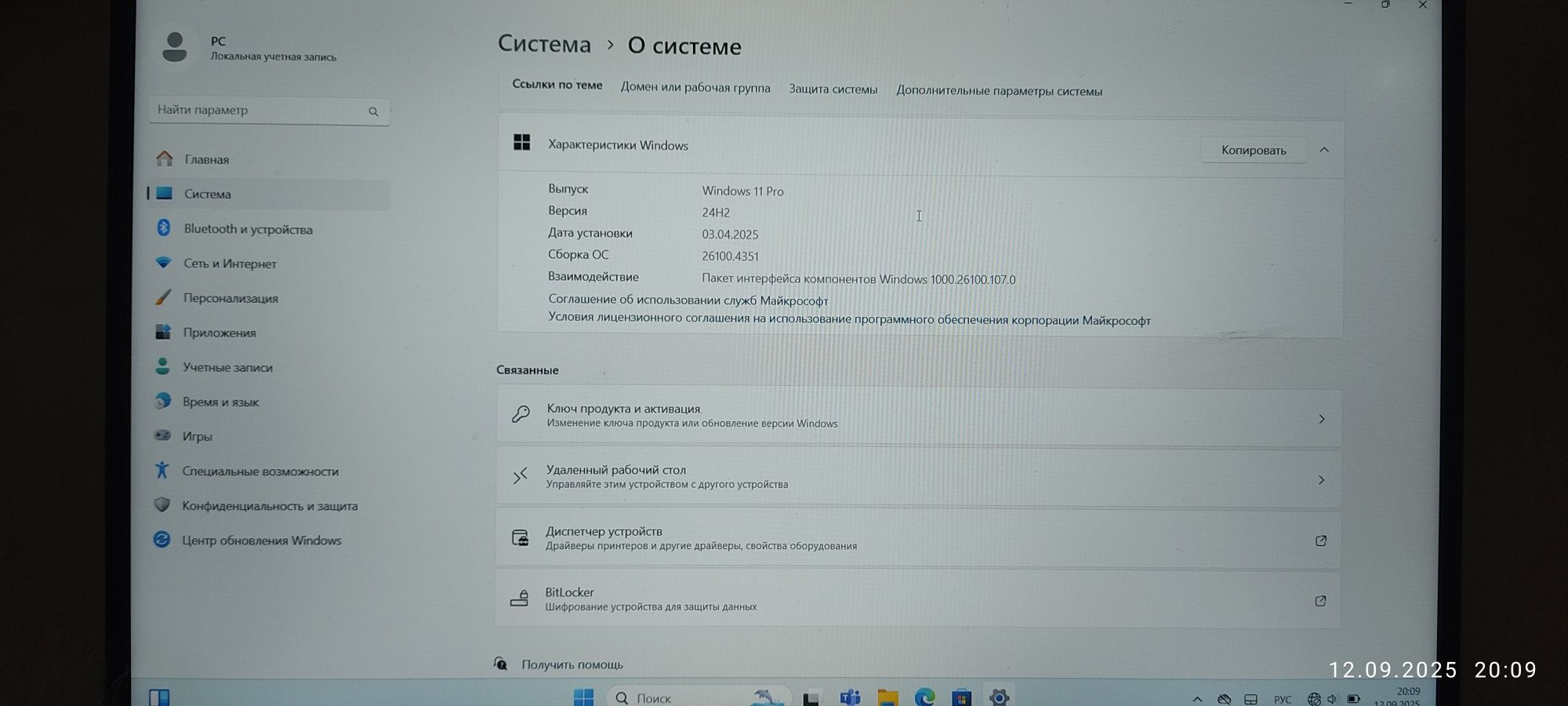Viewport: 1568px width, 706px height.
Task: Open Защита системы link
Action: click(833, 89)
